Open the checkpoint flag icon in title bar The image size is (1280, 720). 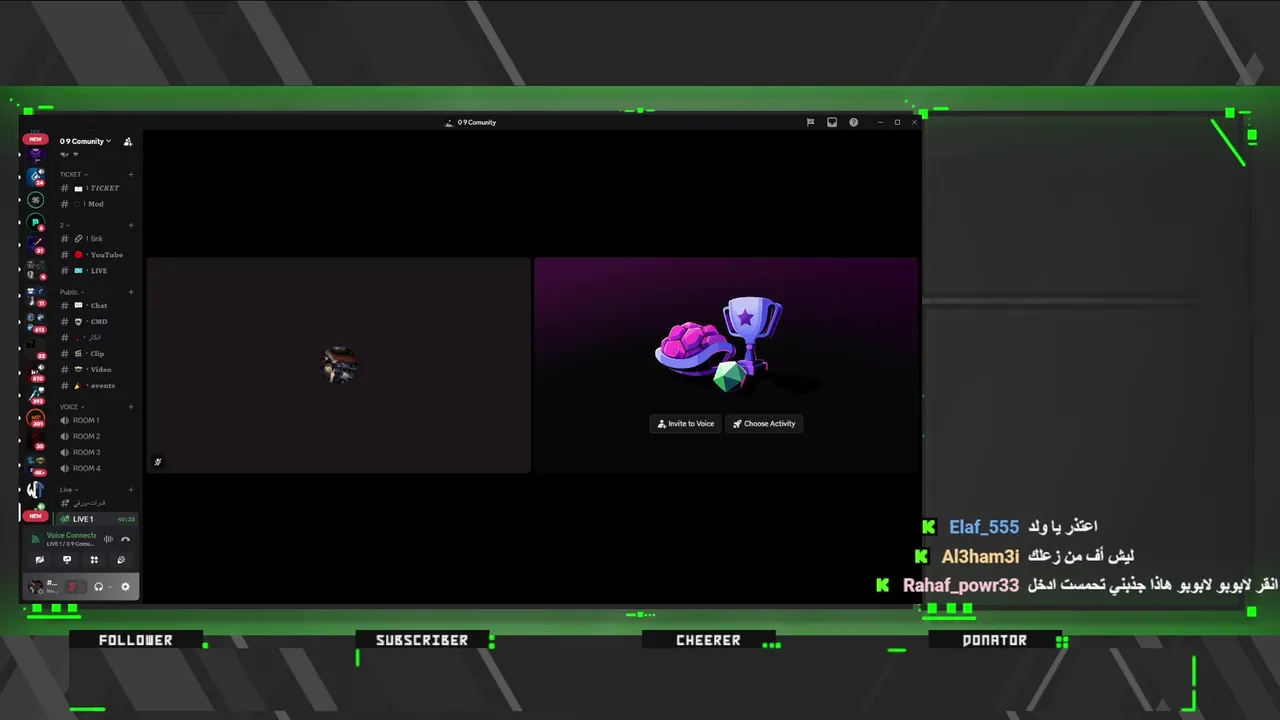(x=810, y=122)
